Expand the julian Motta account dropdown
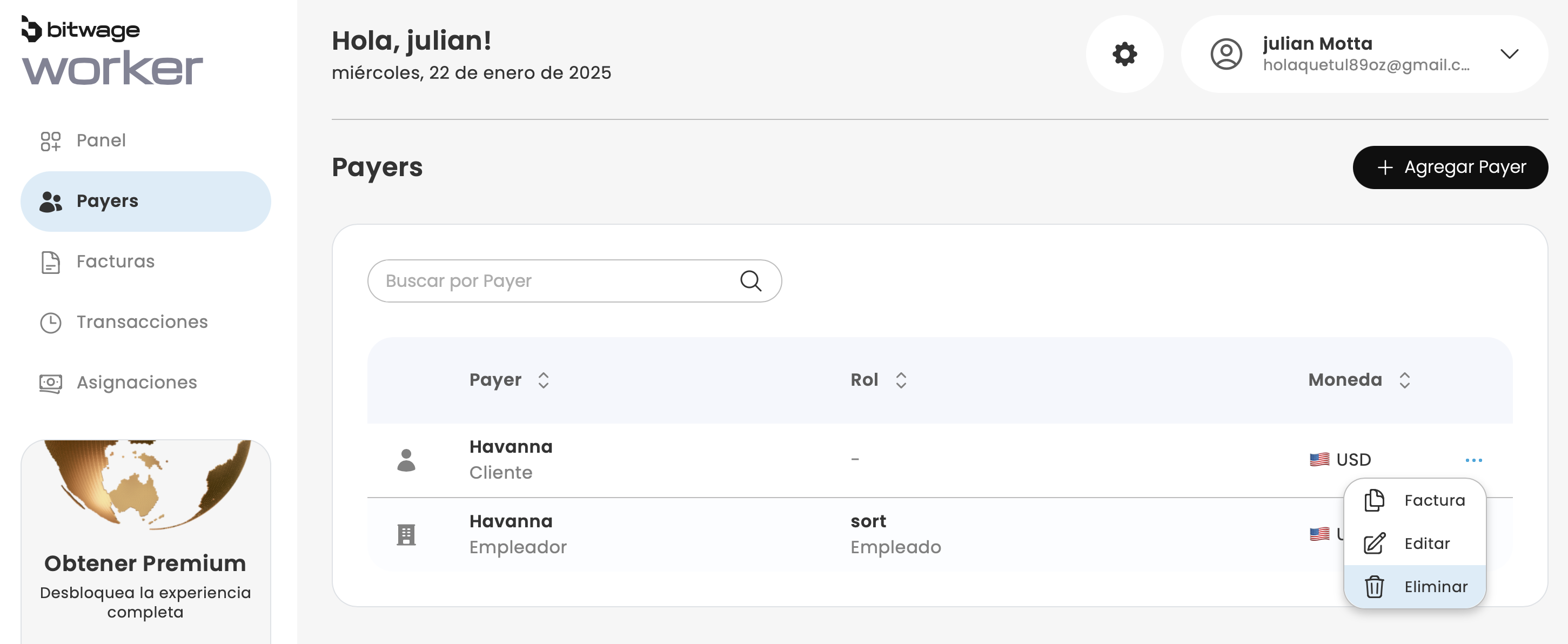This screenshot has height=644, width=1568. click(1509, 54)
